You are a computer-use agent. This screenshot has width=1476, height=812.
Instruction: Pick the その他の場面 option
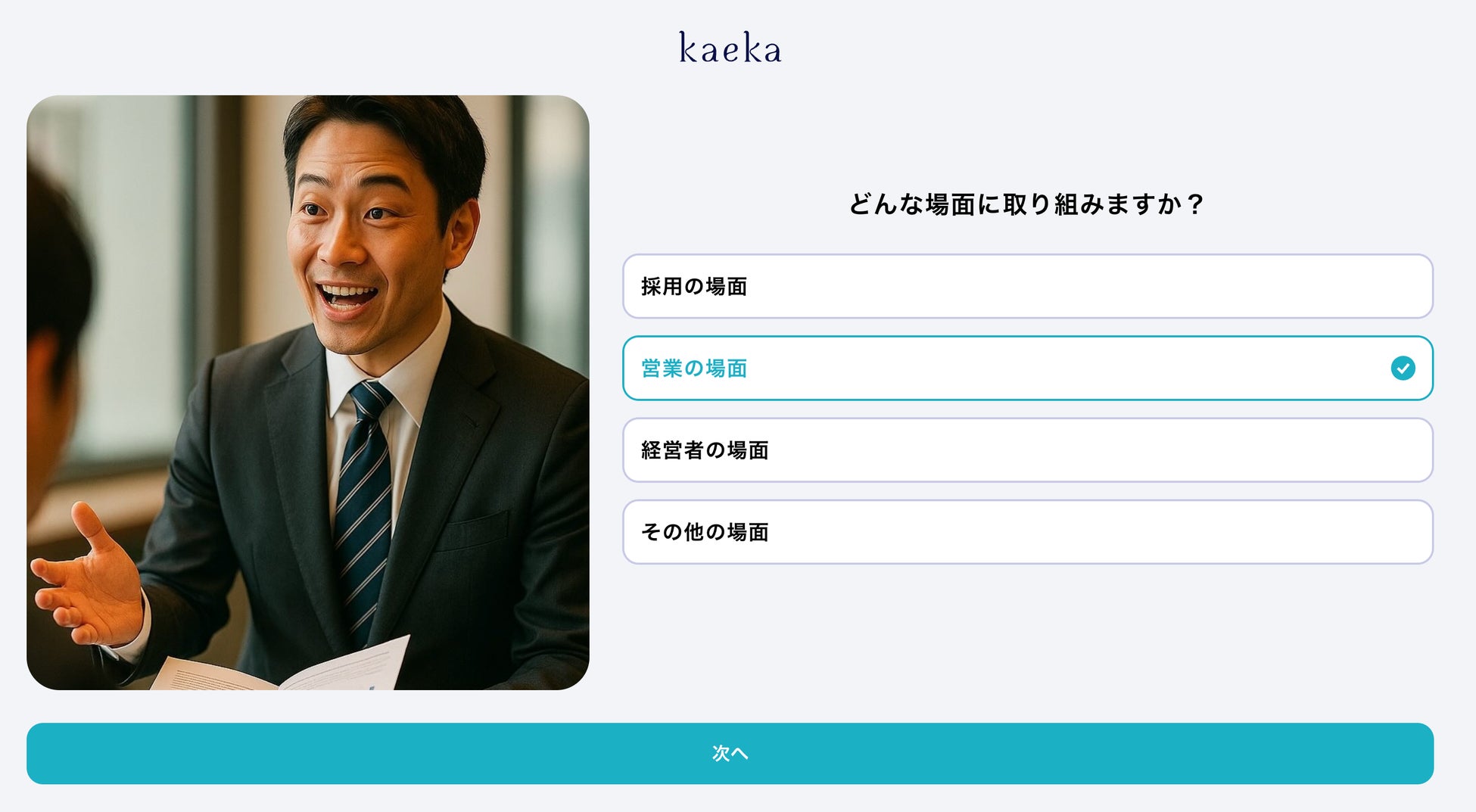coord(1028,532)
